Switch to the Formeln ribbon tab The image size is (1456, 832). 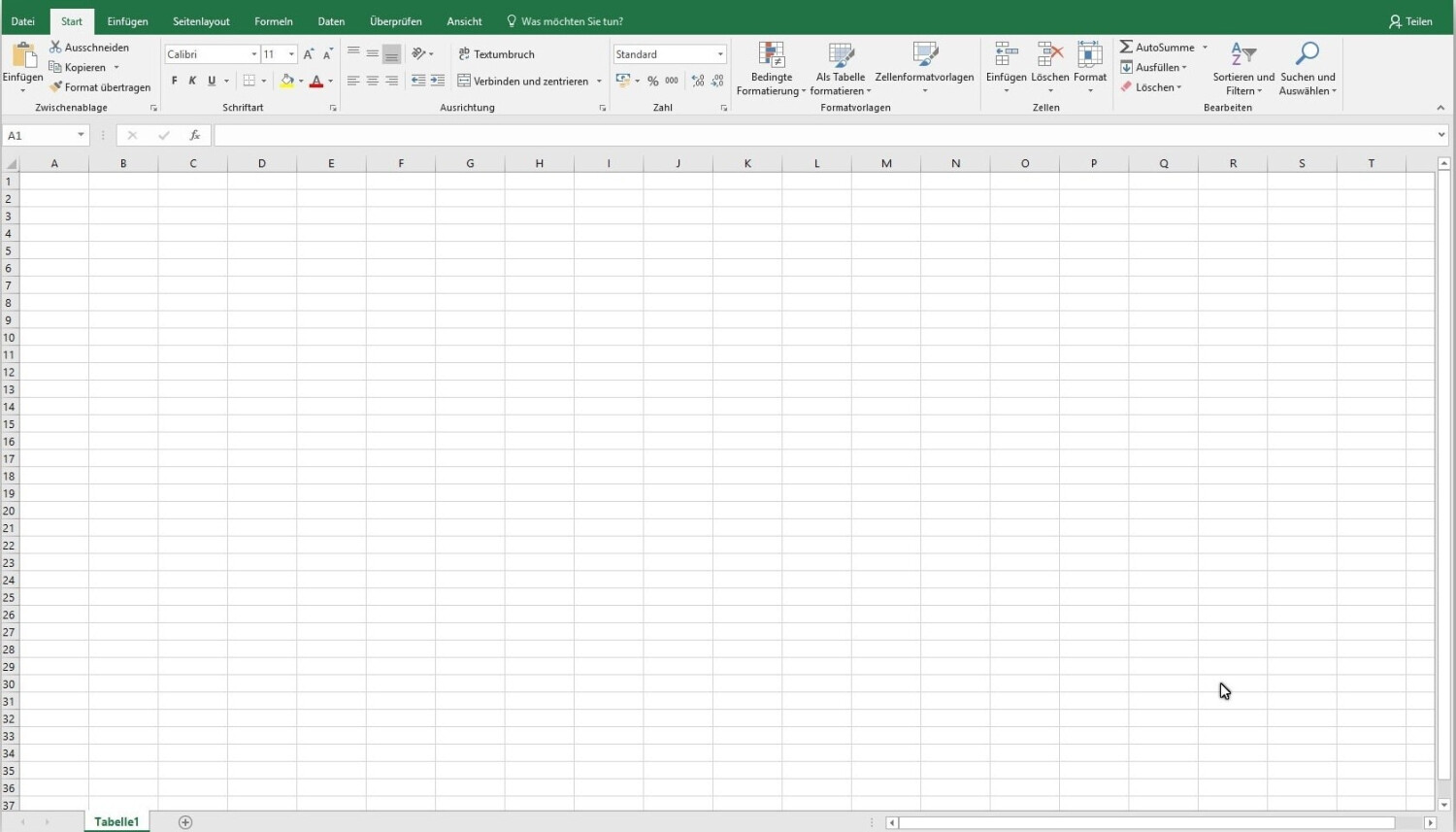tap(273, 21)
